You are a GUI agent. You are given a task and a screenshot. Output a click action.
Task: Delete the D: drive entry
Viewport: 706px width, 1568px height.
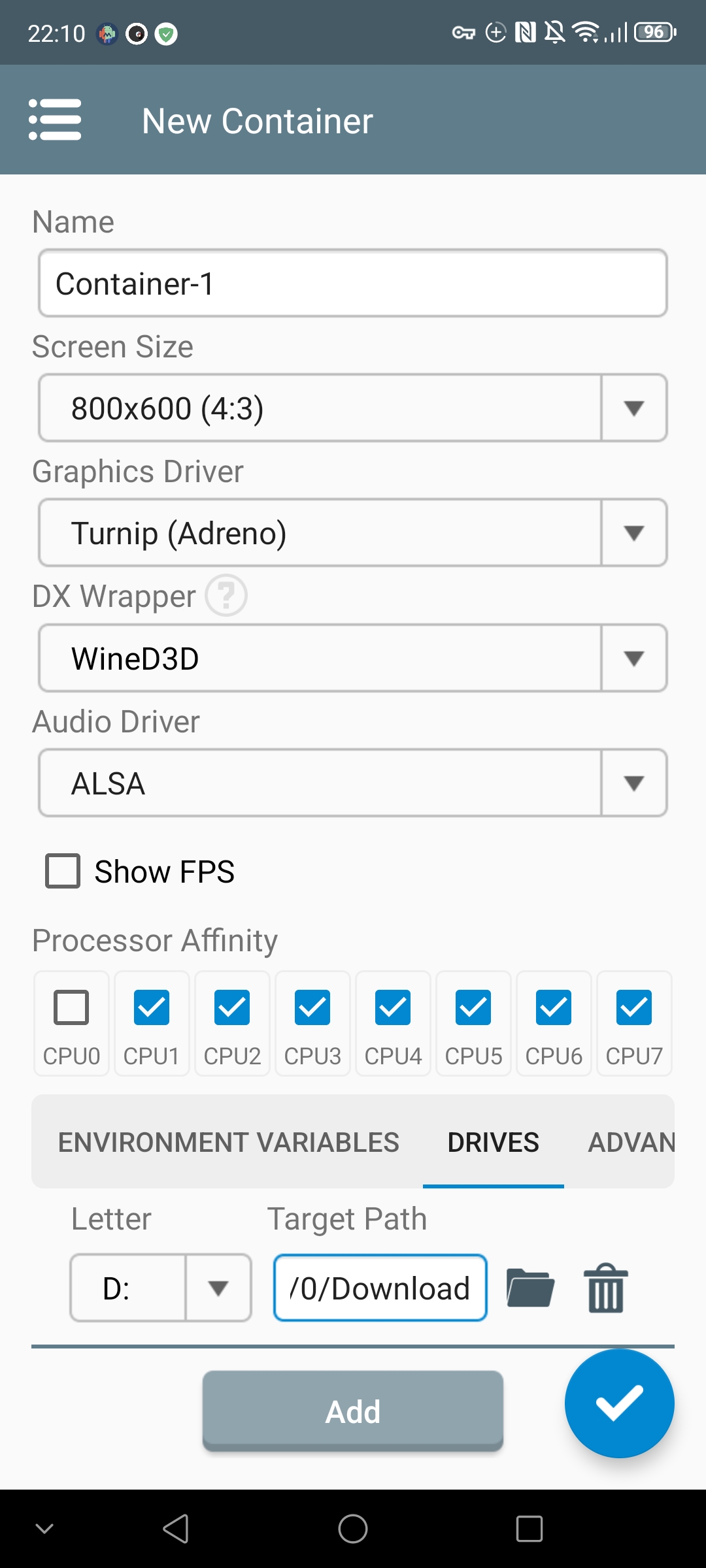pyautogui.click(x=605, y=1288)
